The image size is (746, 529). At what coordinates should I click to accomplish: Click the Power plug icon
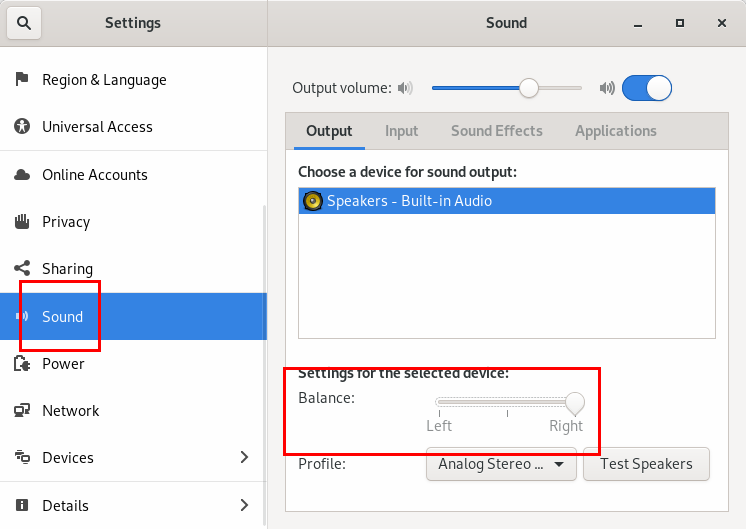pyautogui.click(x=22, y=364)
